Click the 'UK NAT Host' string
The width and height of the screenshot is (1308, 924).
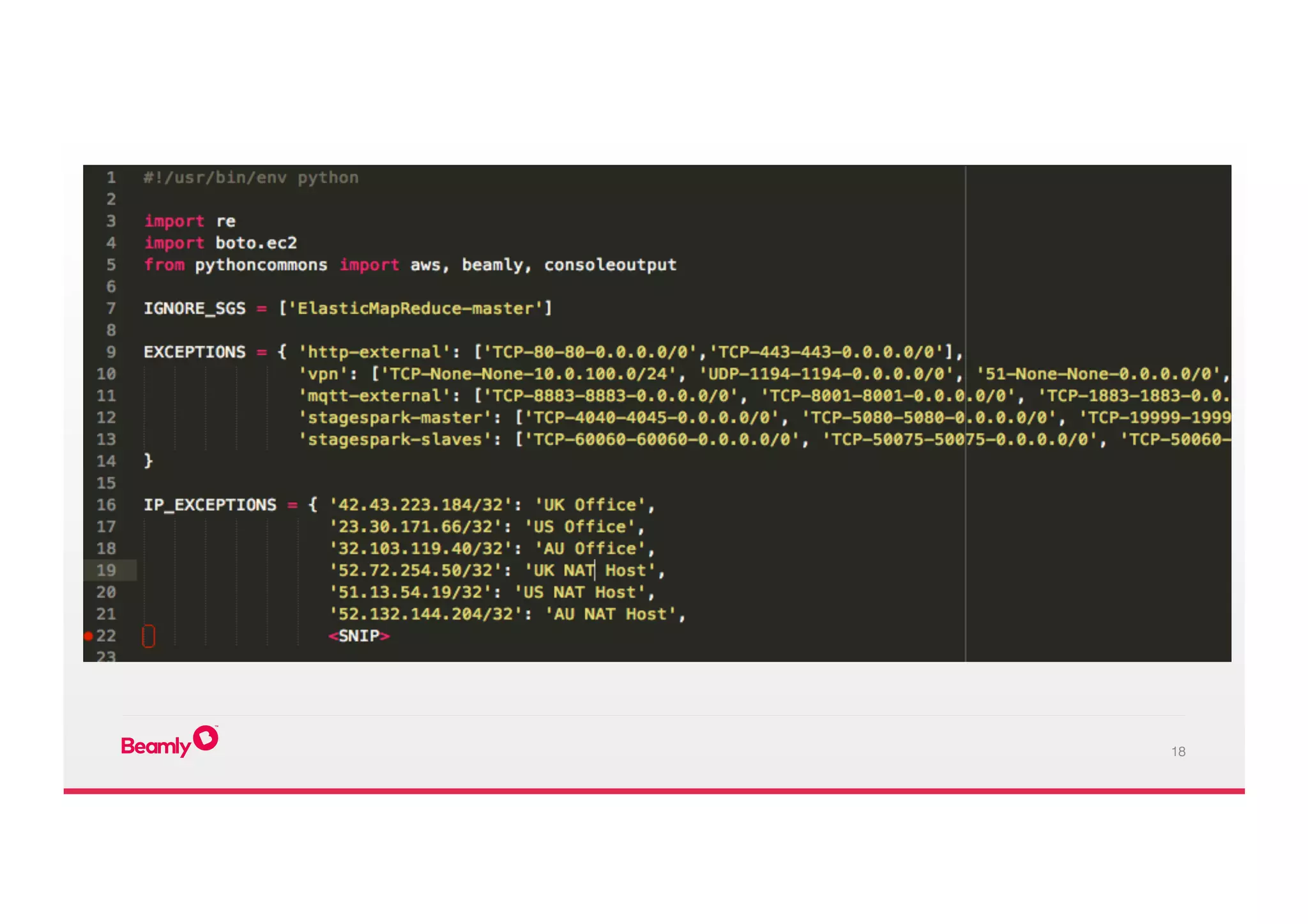(x=591, y=570)
